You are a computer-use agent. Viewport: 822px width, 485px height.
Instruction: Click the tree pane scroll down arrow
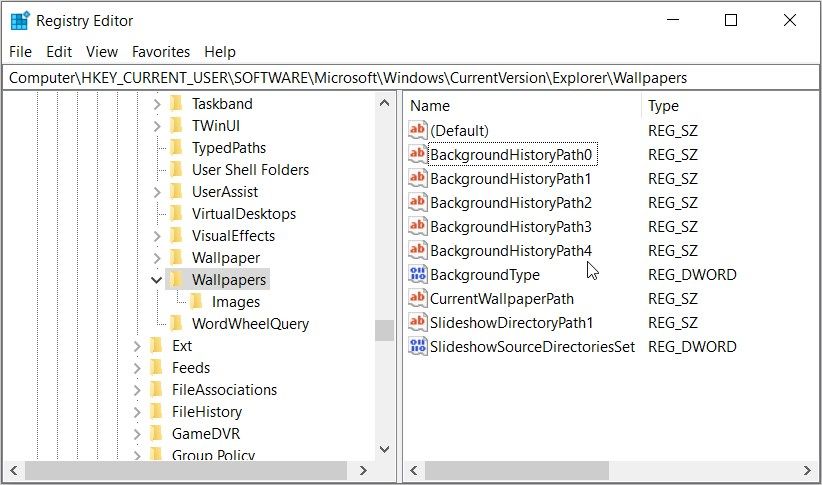click(384, 449)
